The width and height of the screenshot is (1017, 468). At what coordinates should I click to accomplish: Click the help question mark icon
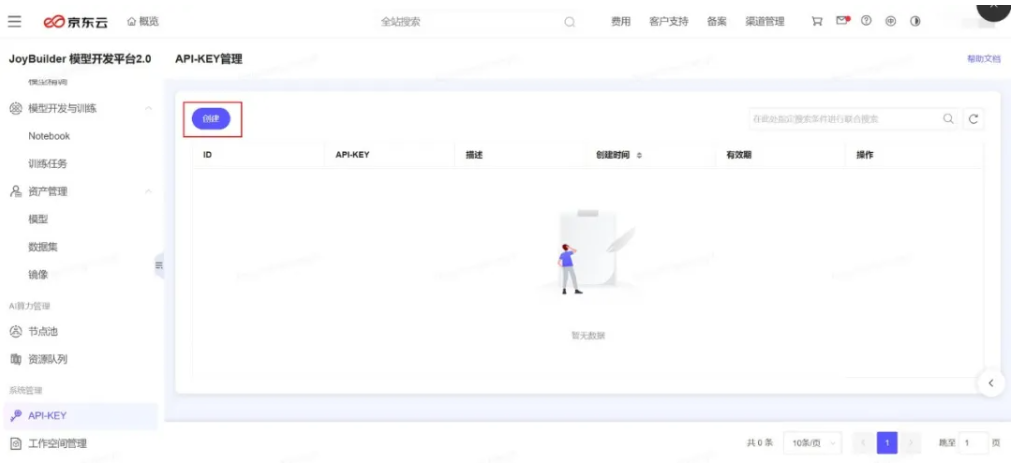(866, 21)
